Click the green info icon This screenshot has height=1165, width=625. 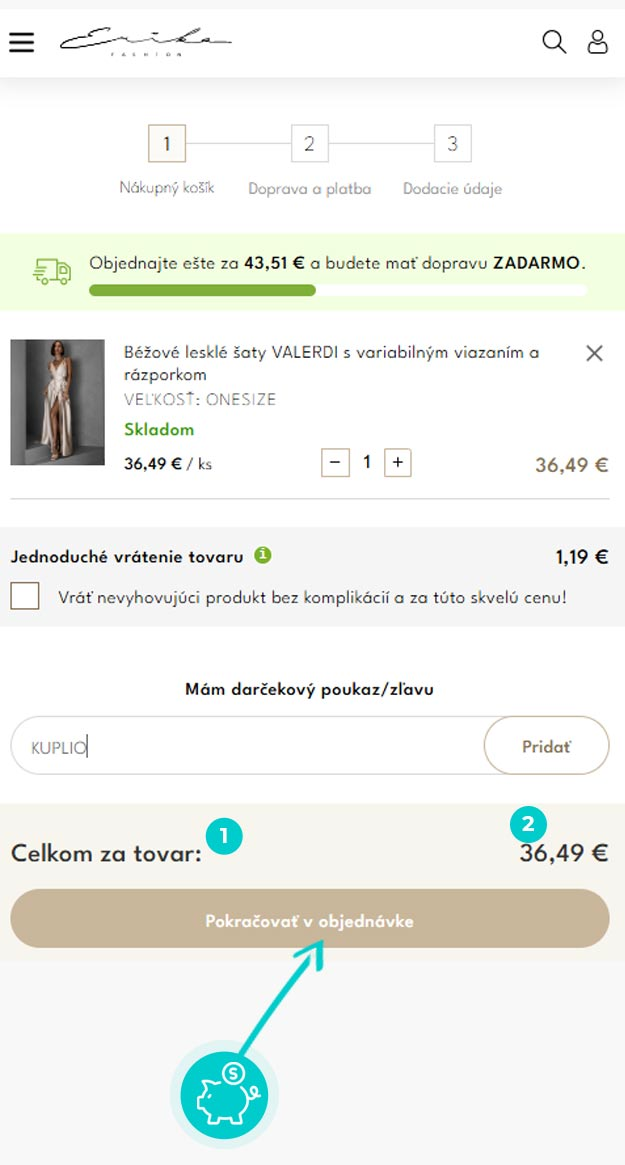point(262,555)
